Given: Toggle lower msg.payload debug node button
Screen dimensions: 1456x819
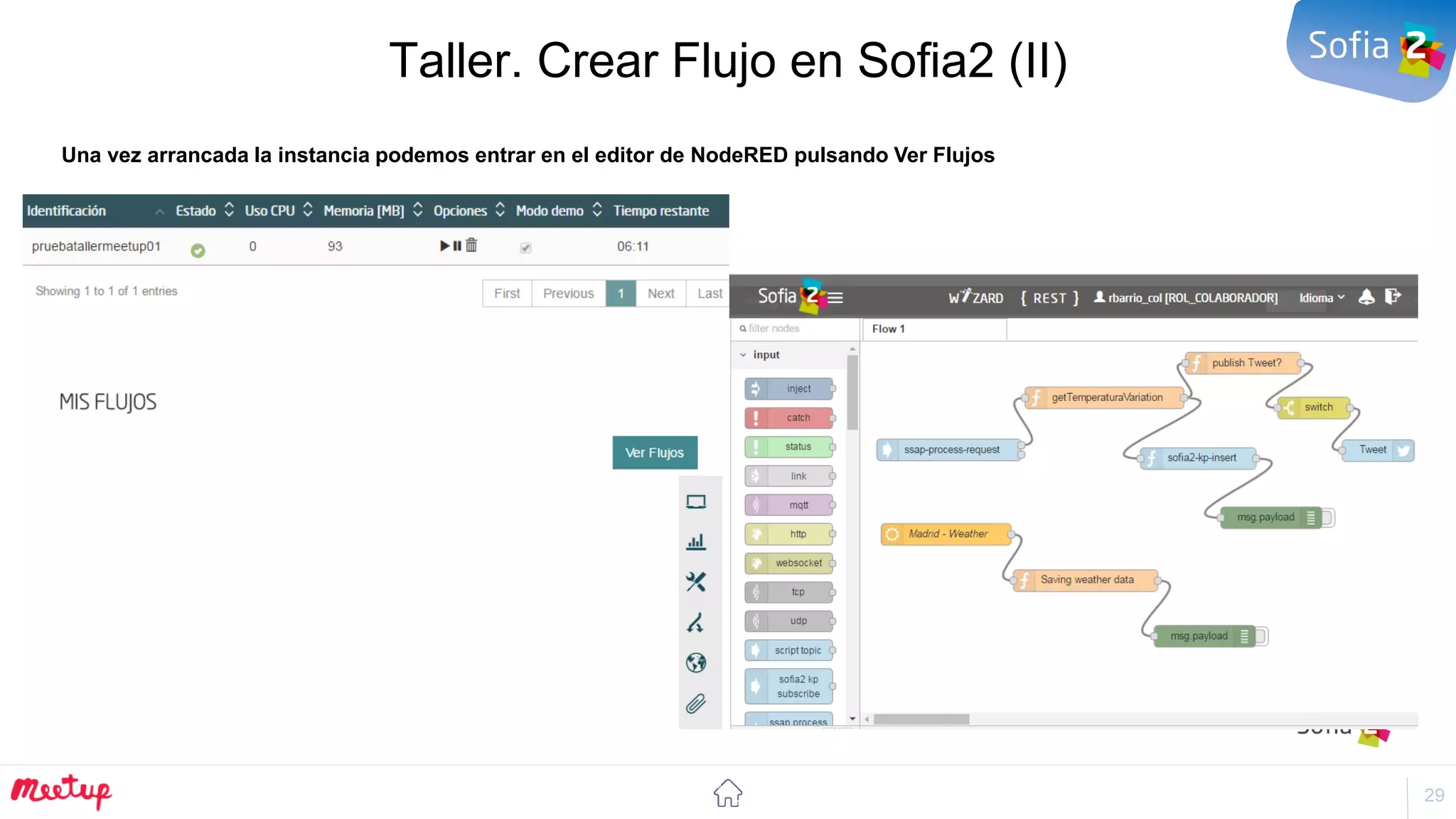Looking at the screenshot, I should click(x=1261, y=636).
